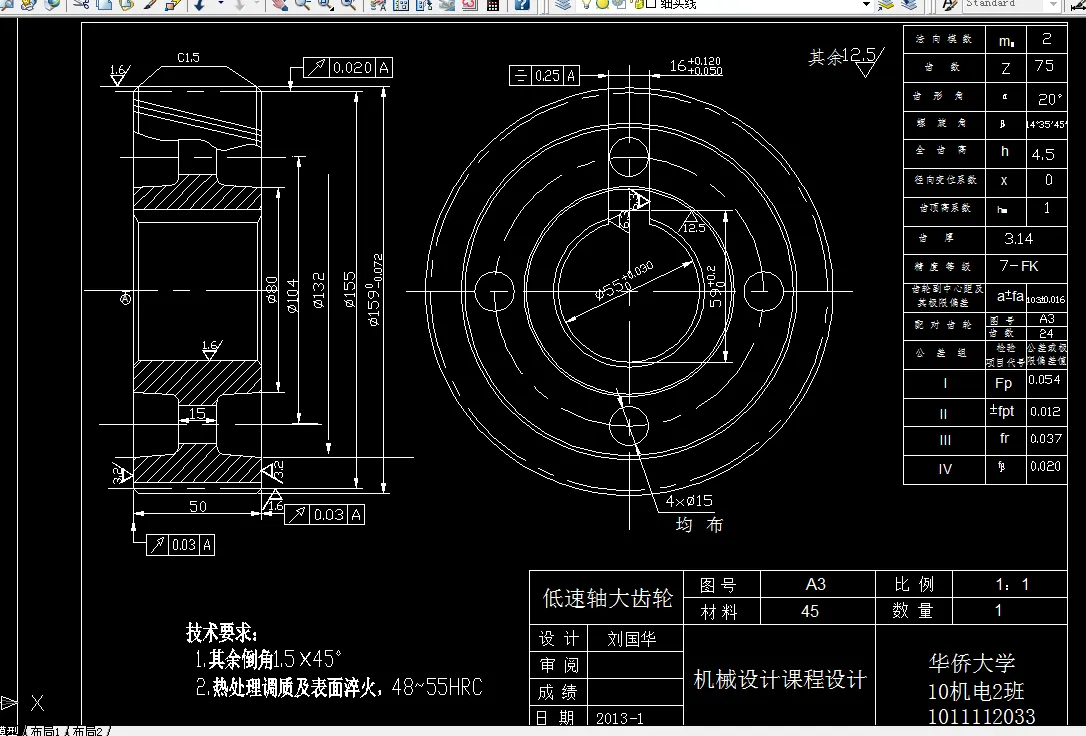Toggle the lightbulb for layer 轴头线
The image size is (1086, 736).
click(x=586, y=7)
